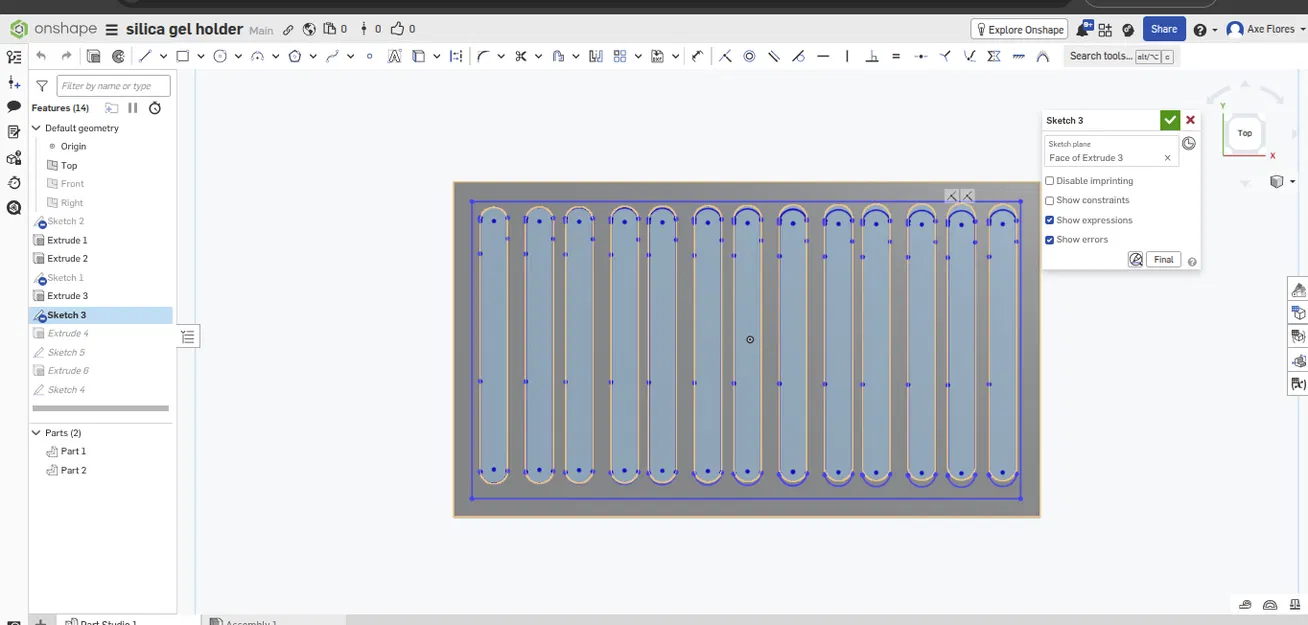Click the Share button
Screen dimensions: 1308x625
pyautogui.click(x=1164, y=29)
